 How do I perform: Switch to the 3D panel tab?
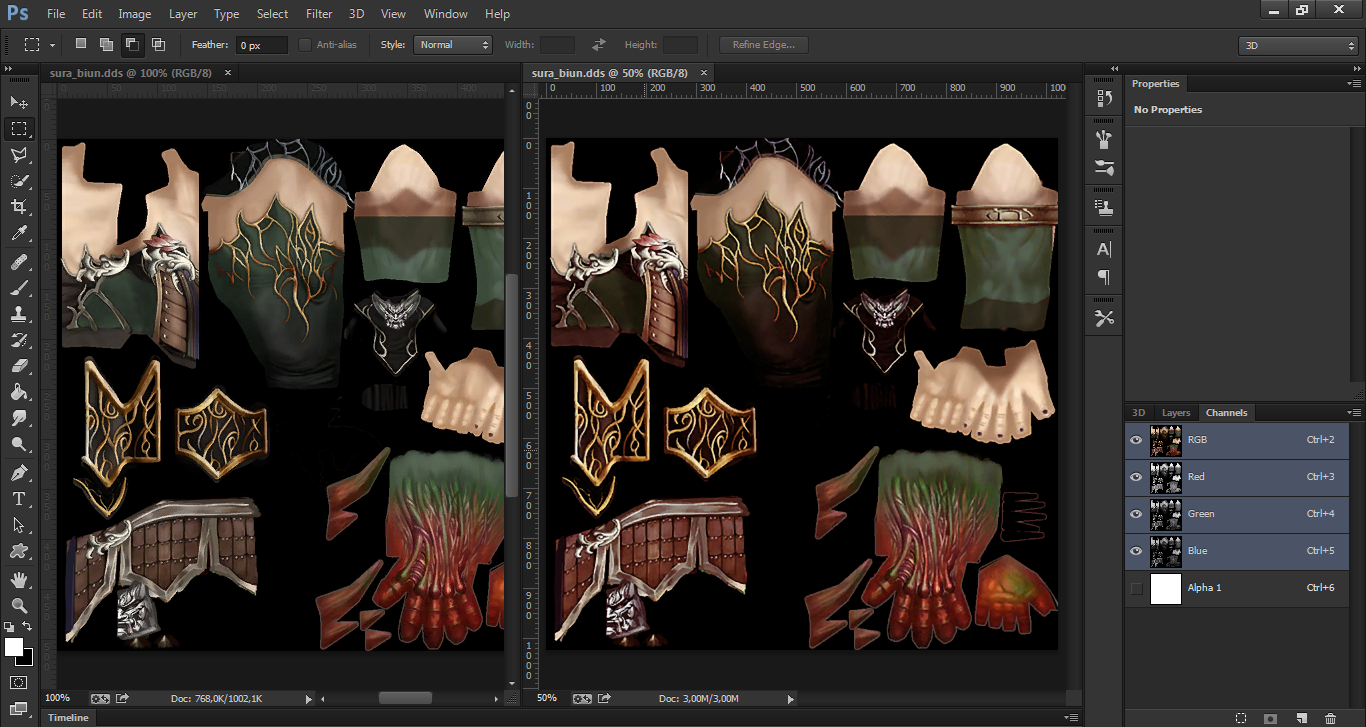tap(1138, 412)
